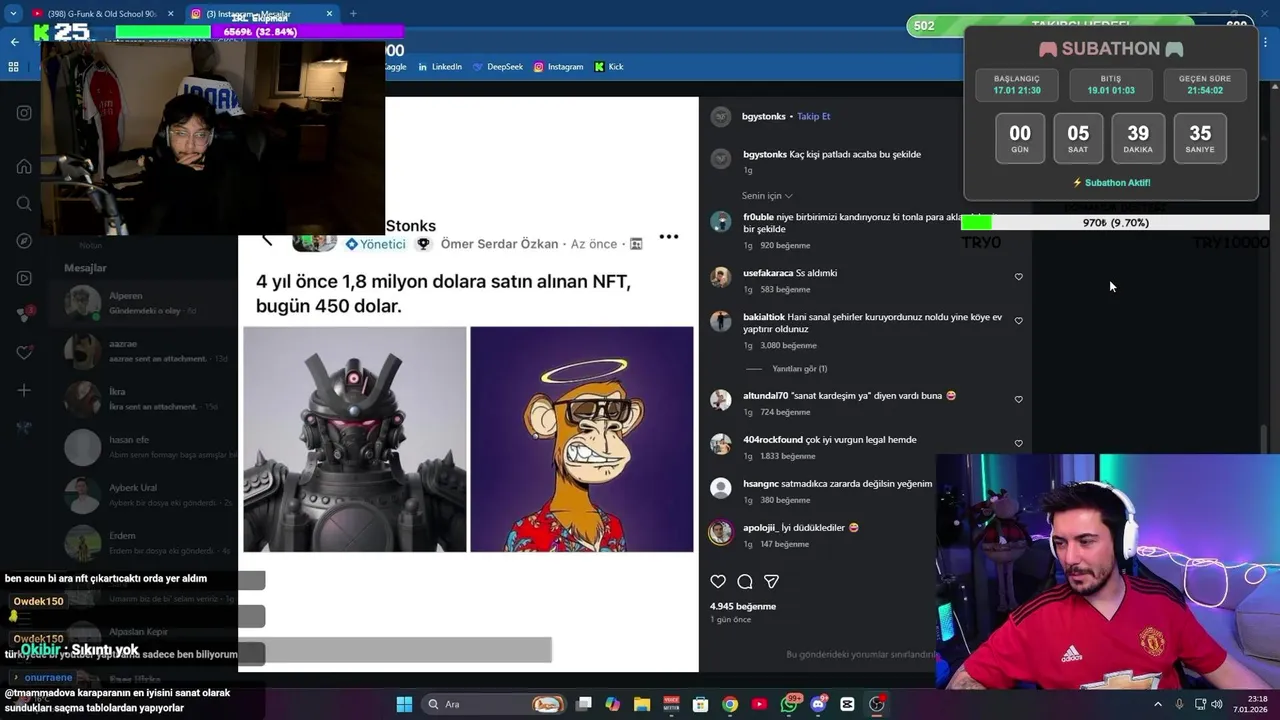This screenshot has height=720, width=1280.
Task: Open the DeepSeek bookmark
Action: coord(498,67)
